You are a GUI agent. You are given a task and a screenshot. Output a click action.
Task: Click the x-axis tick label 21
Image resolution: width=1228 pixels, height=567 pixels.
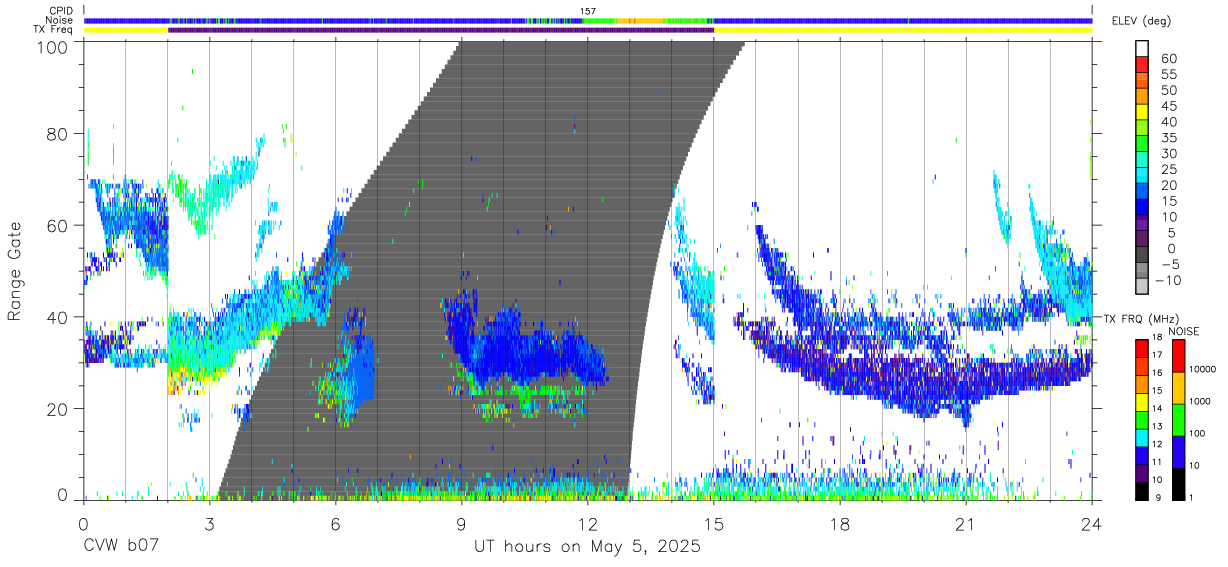pyautogui.click(x=965, y=523)
